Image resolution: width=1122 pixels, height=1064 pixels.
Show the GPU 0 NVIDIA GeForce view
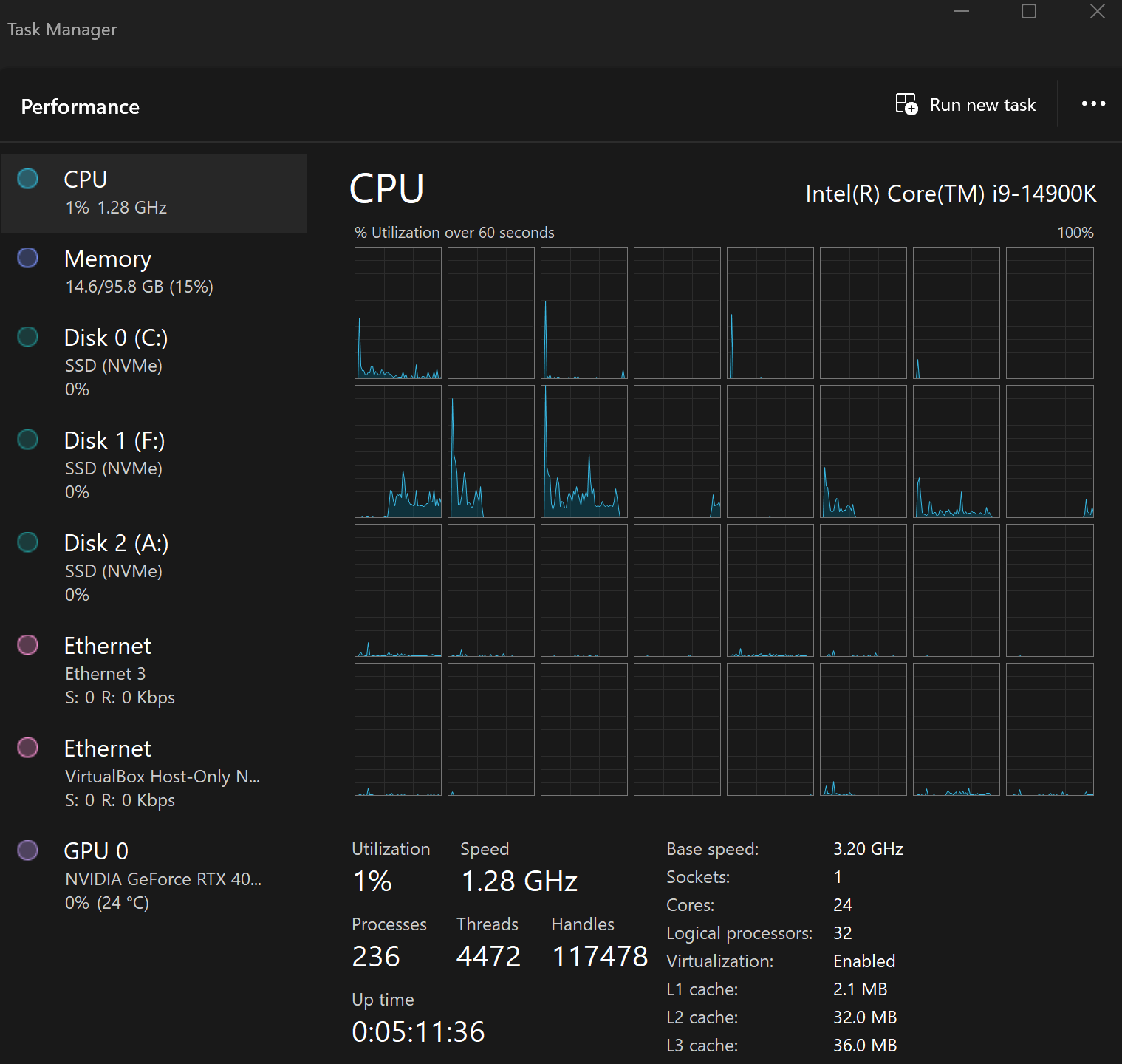[154, 876]
